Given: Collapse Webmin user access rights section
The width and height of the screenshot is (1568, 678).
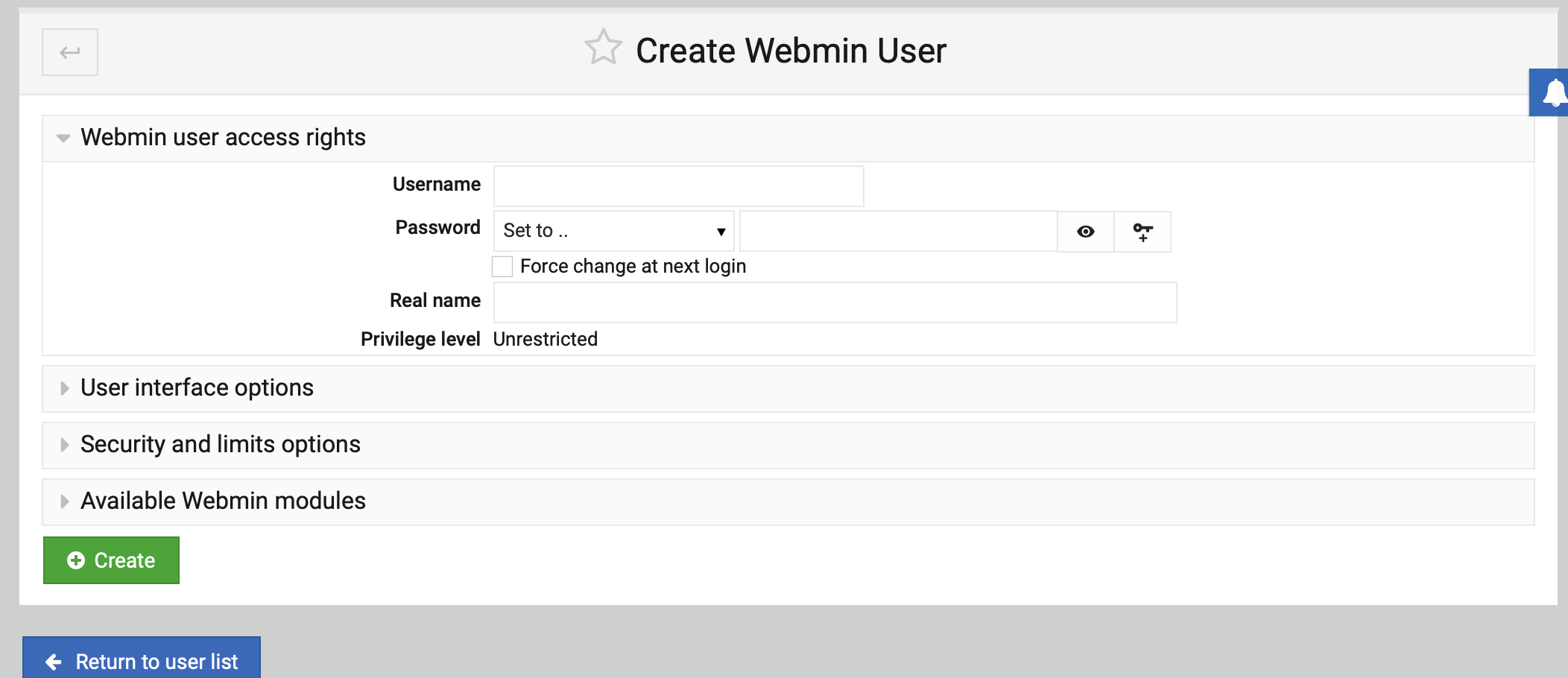Looking at the screenshot, I should click(788, 138).
